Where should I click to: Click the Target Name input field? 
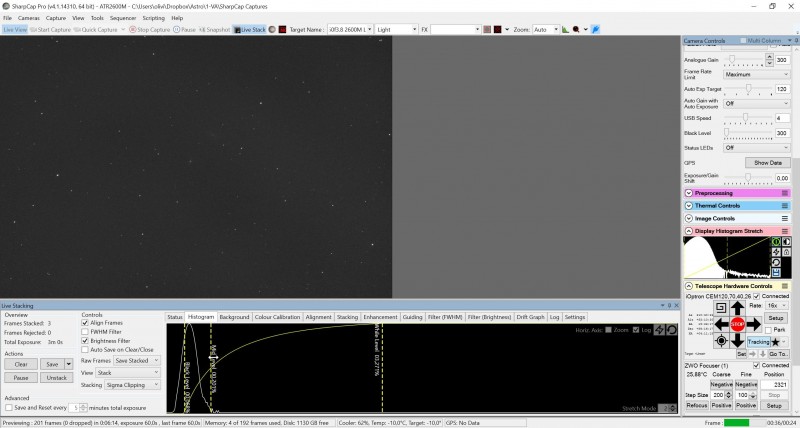click(x=349, y=30)
